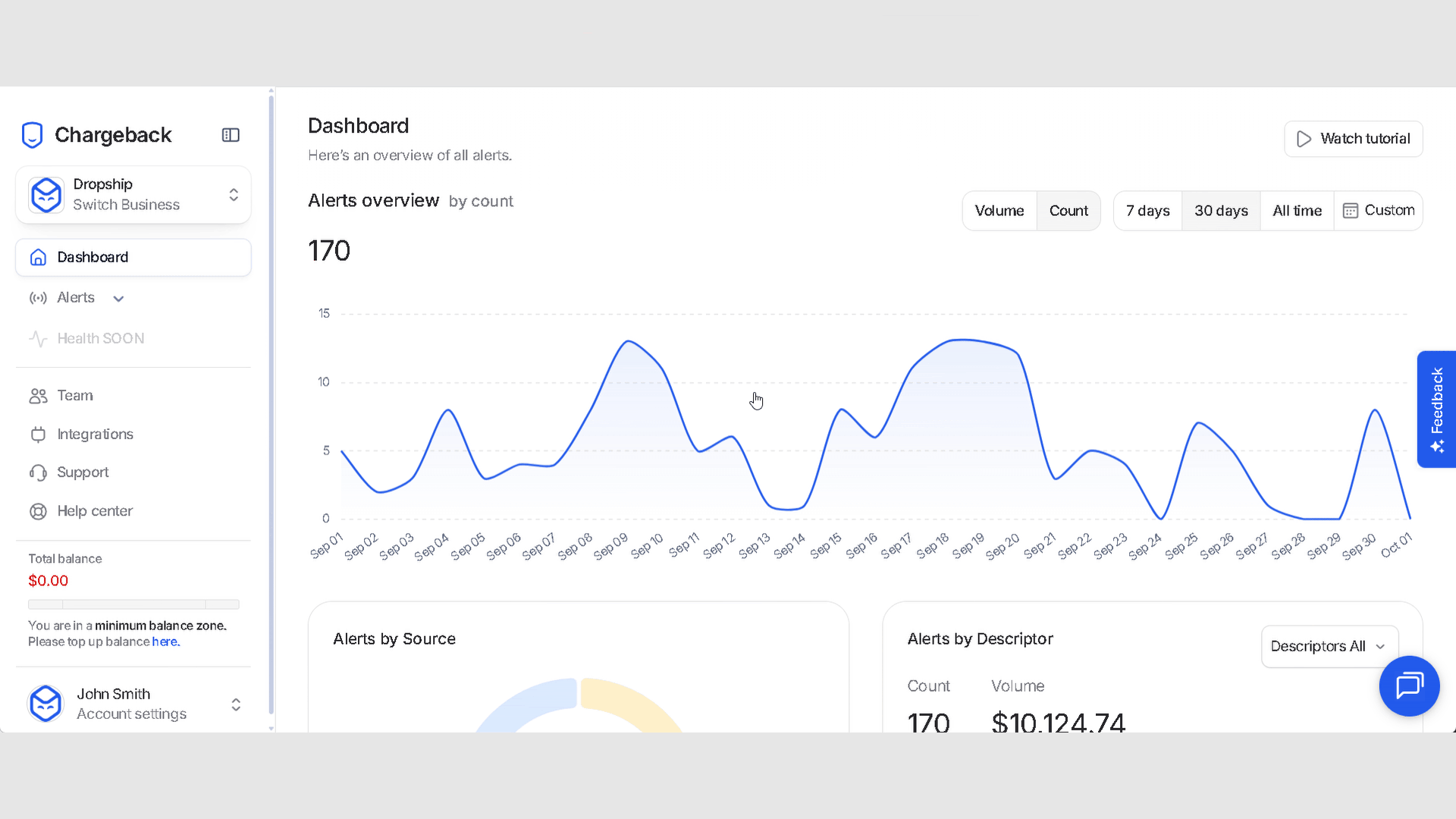
Task: Open Support from the sidebar
Action: point(83,472)
